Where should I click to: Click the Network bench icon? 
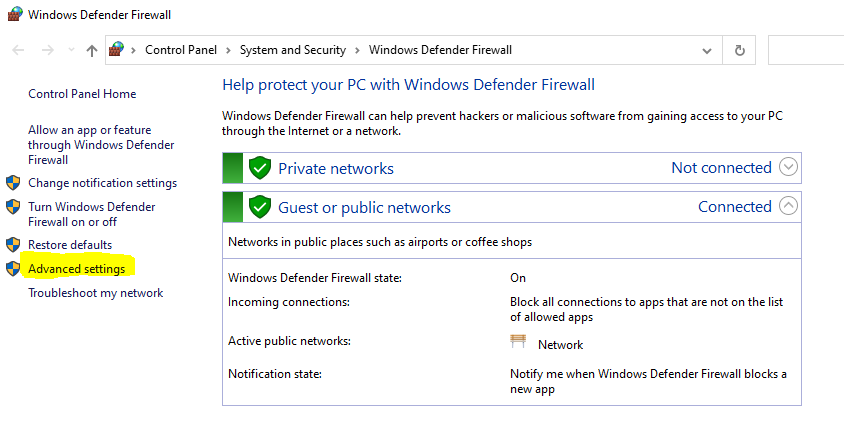coord(518,341)
